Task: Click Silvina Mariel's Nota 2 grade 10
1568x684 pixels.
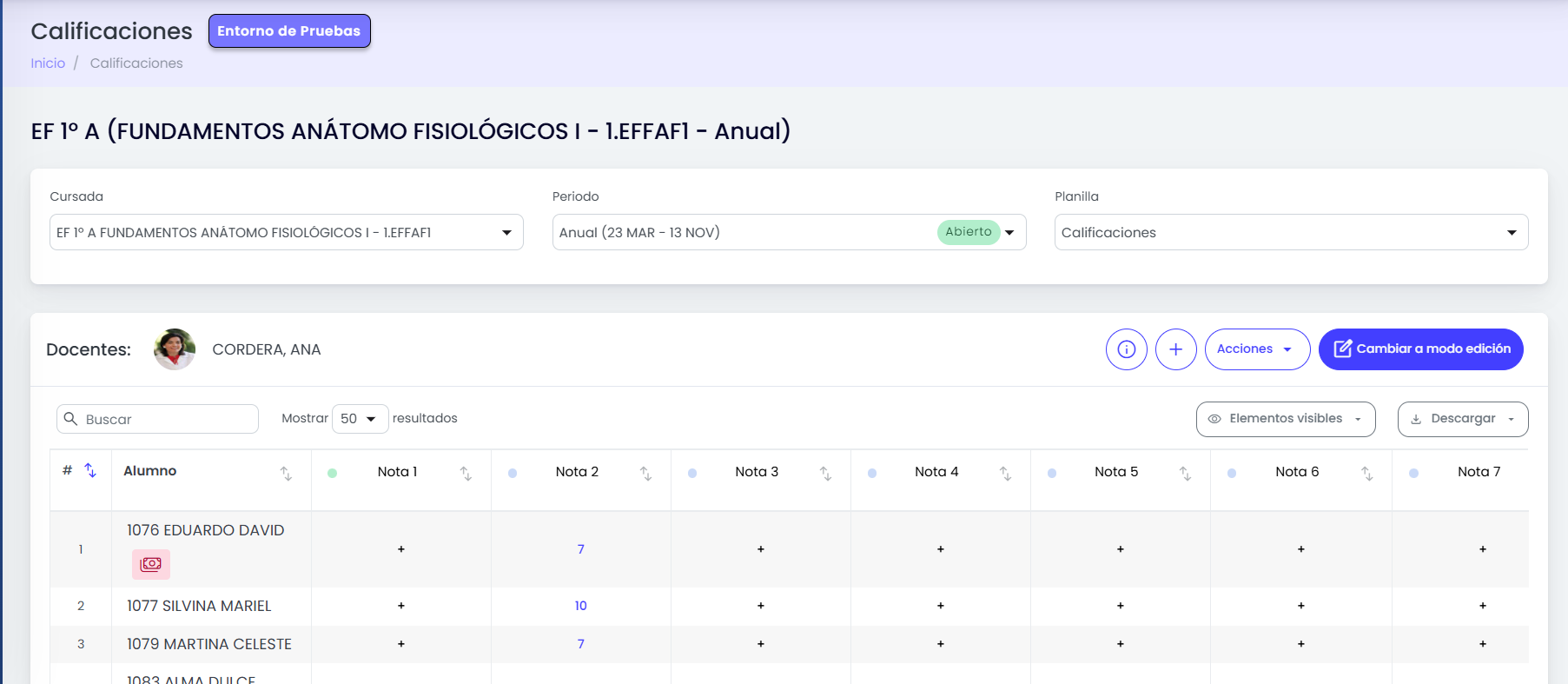Action: 580,606
